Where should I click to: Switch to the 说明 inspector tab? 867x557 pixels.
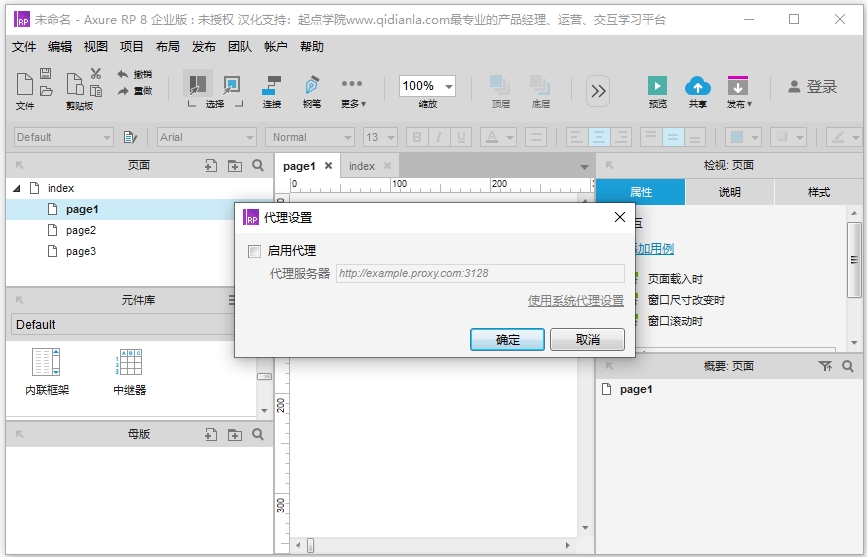pos(729,192)
